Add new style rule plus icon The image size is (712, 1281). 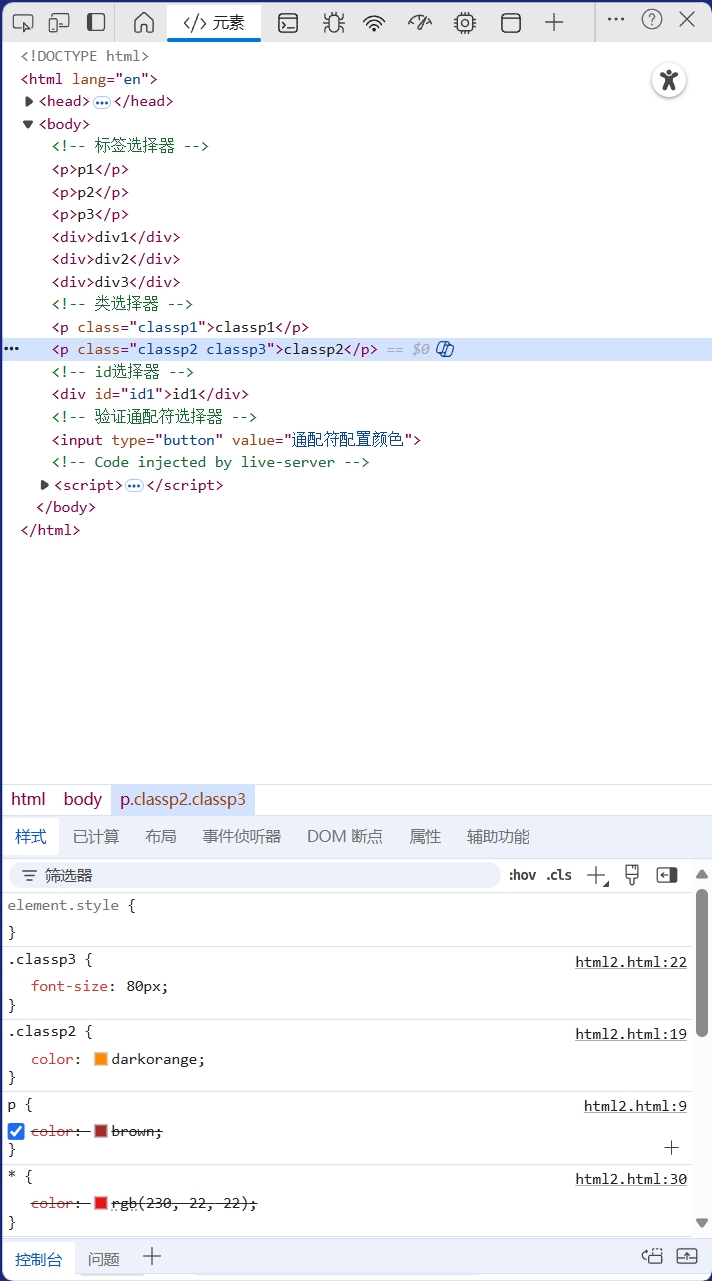coord(597,876)
